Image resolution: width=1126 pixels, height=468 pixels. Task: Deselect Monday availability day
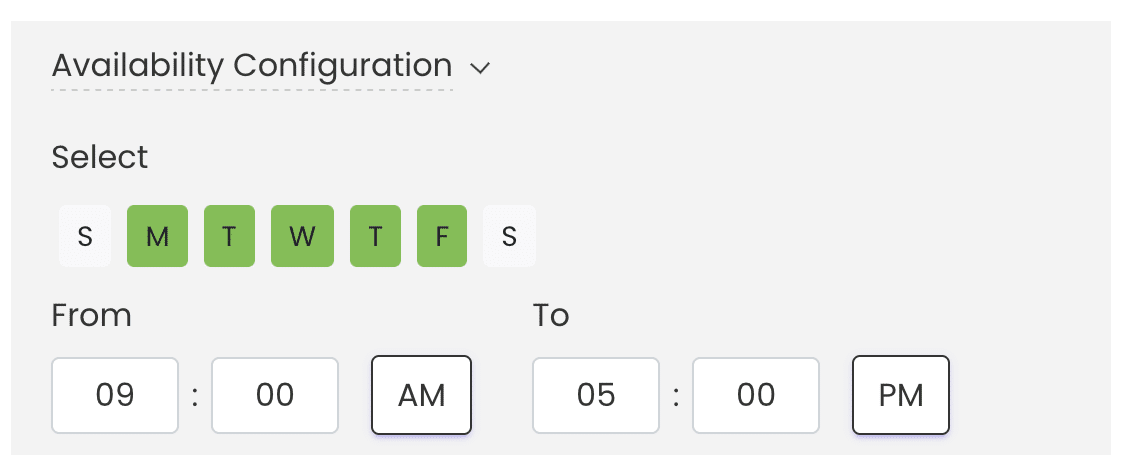coord(157,237)
